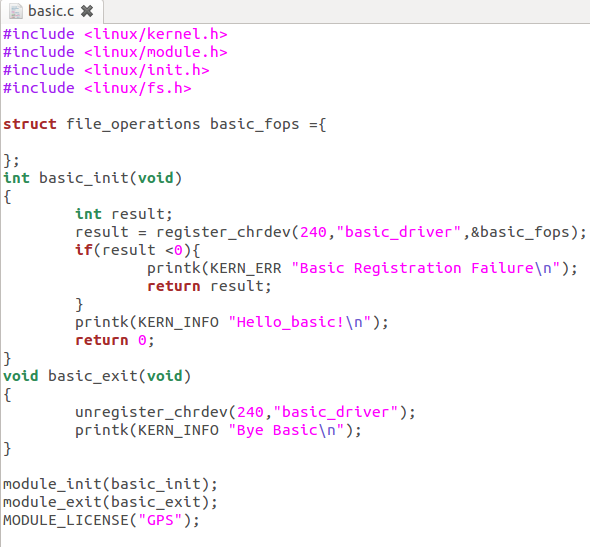Click the 'struct' keyword

pyautogui.click(x=30, y=124)
